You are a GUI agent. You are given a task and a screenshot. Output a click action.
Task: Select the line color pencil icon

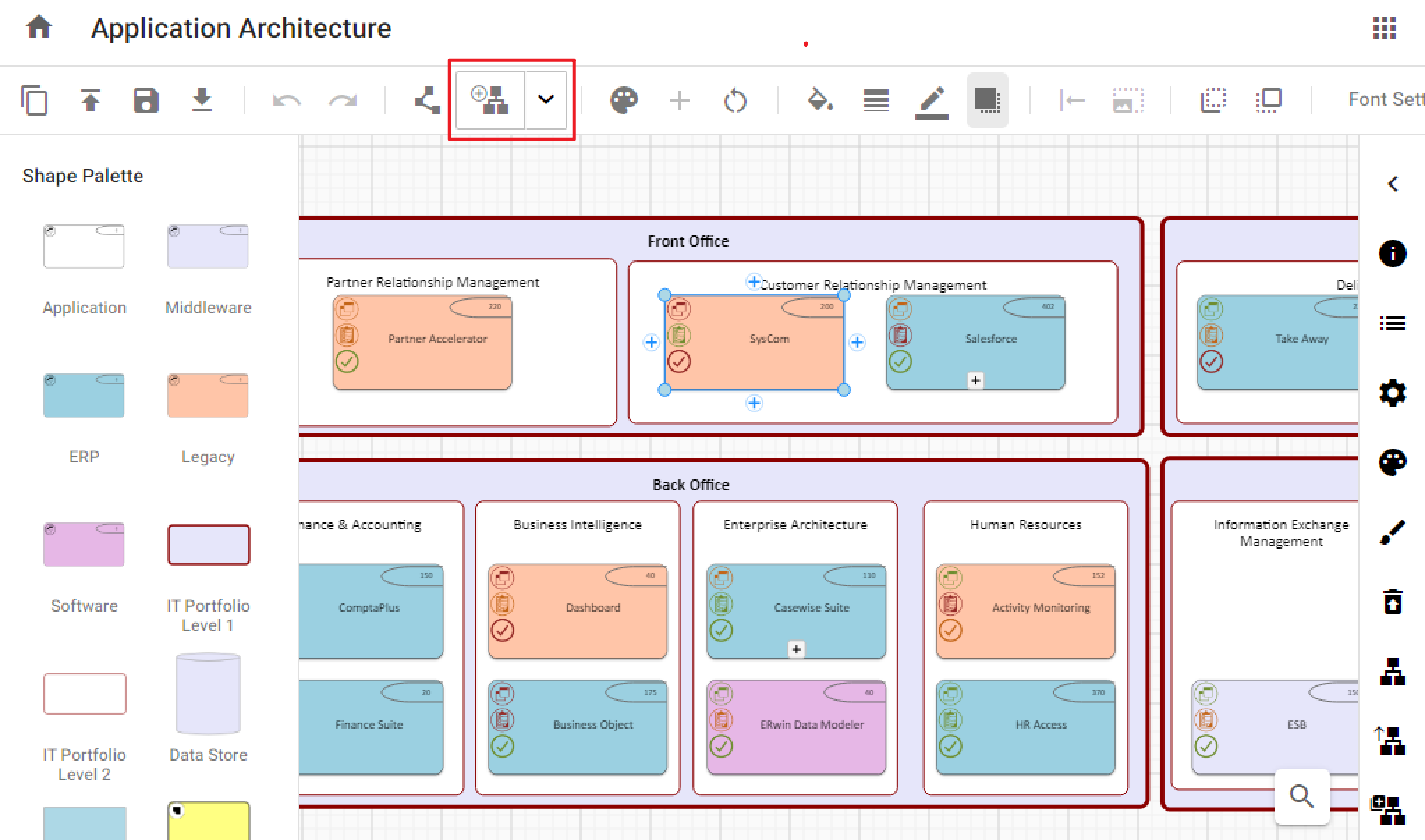tap(931, 102)
